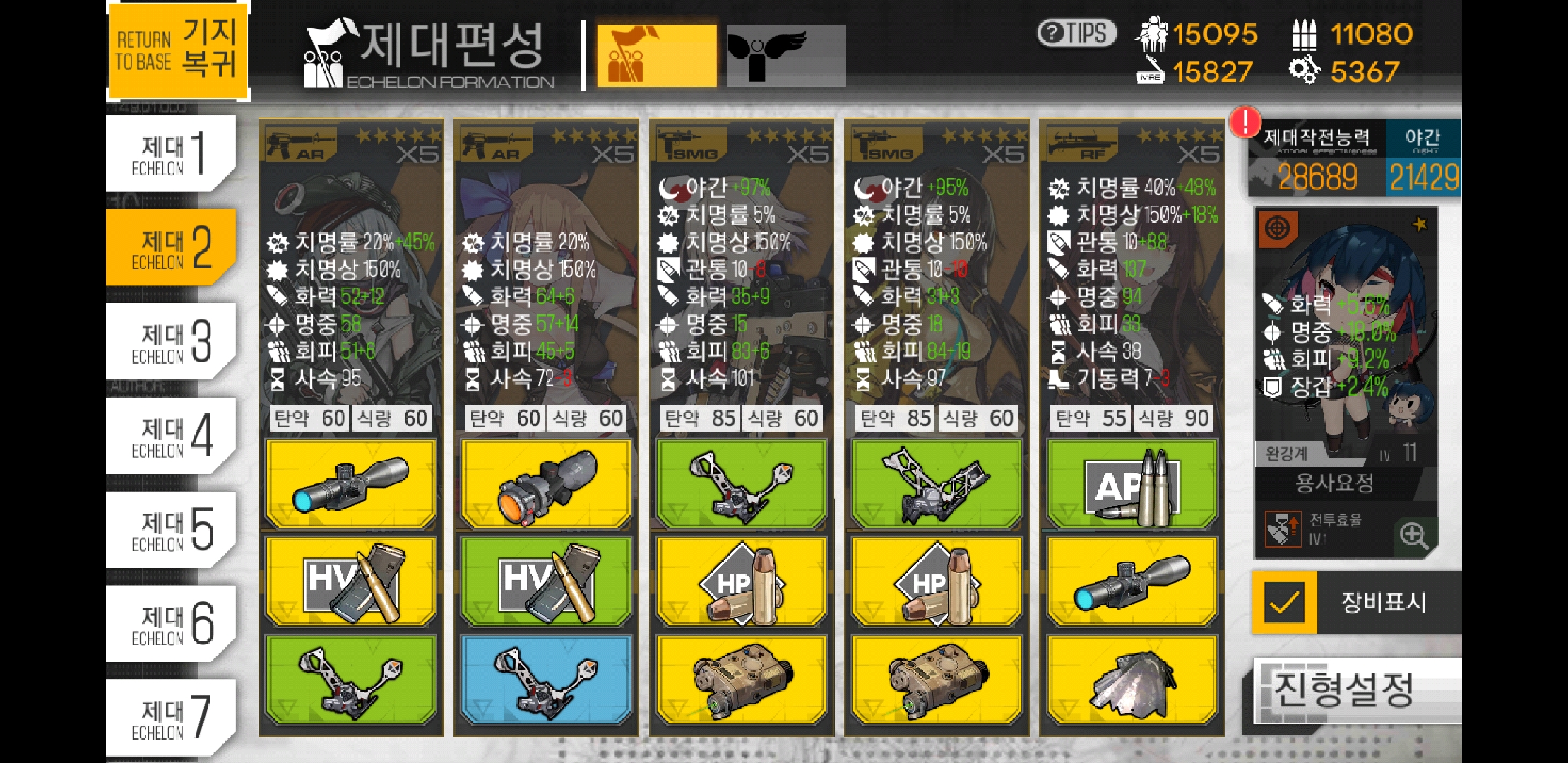Image resolution: width=1568 pixels, height=763 pixels.
Task: Click the 용사요정 fairy portrait card
Action: coord(1346,381)
